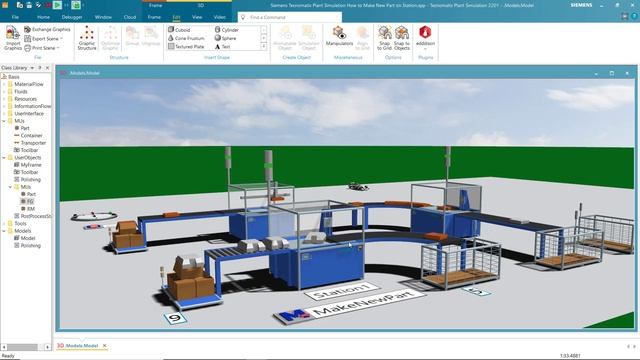The width and height of the screenshot is (640, 360).
Task: Open the Window tab
Action: (x=103, y=17)
